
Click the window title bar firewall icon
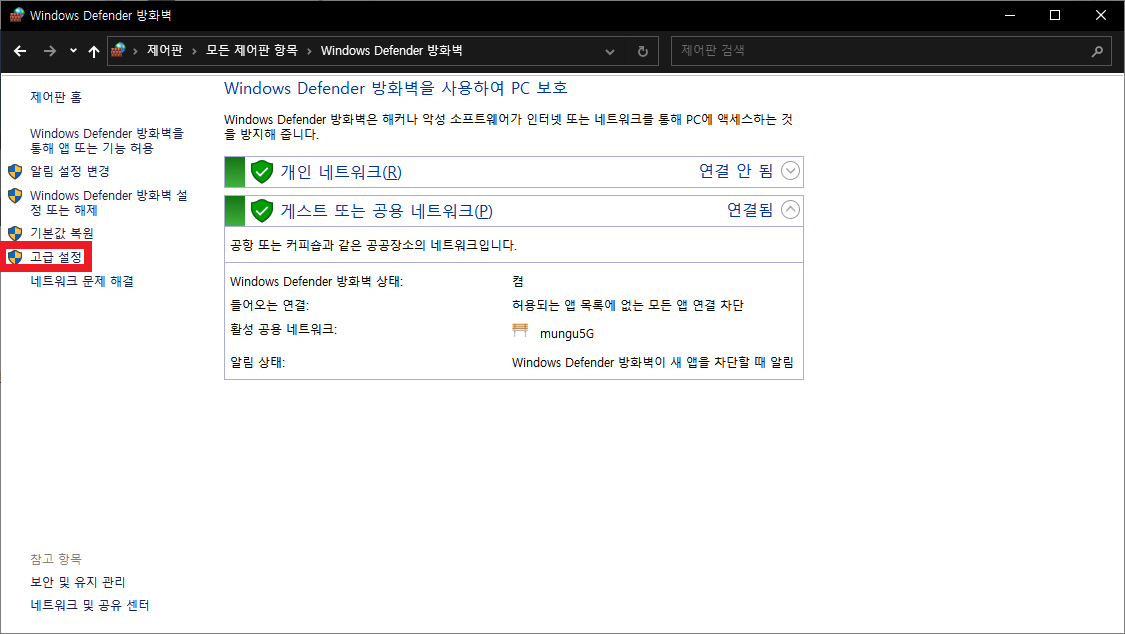pos(17,15)
